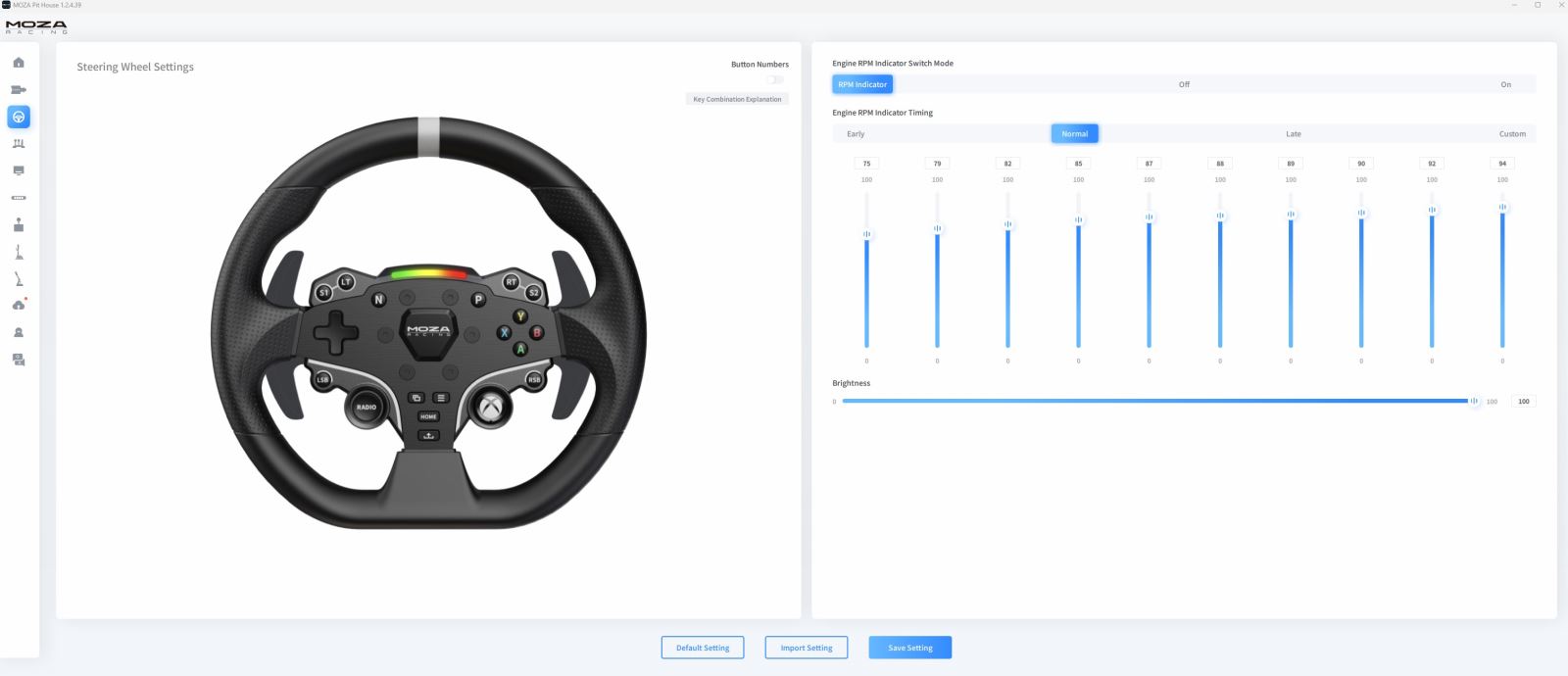Image resolution: width=1568 pixels, height=676 pixels.
Task: Click the RPM value field showing 90
Action: 1361,164
